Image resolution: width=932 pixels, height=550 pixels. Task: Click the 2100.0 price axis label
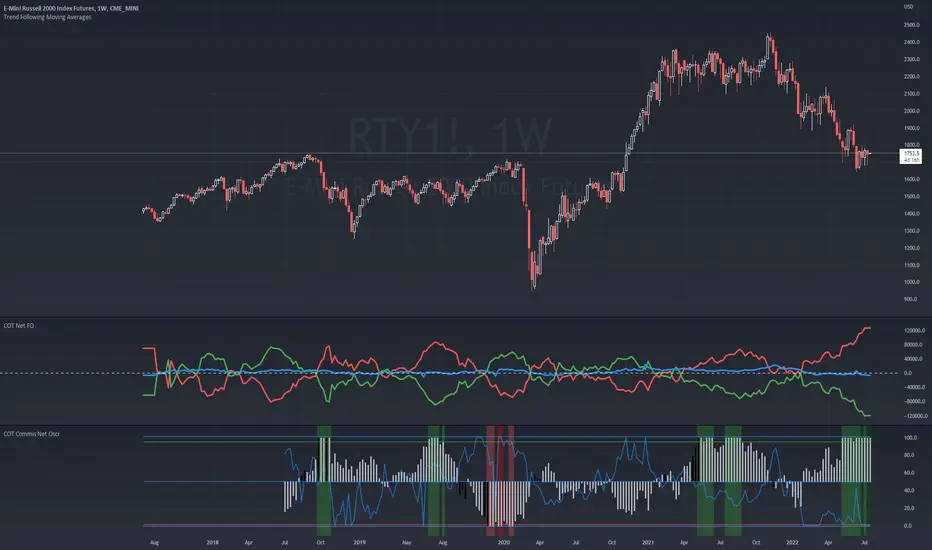coord(911,94)
